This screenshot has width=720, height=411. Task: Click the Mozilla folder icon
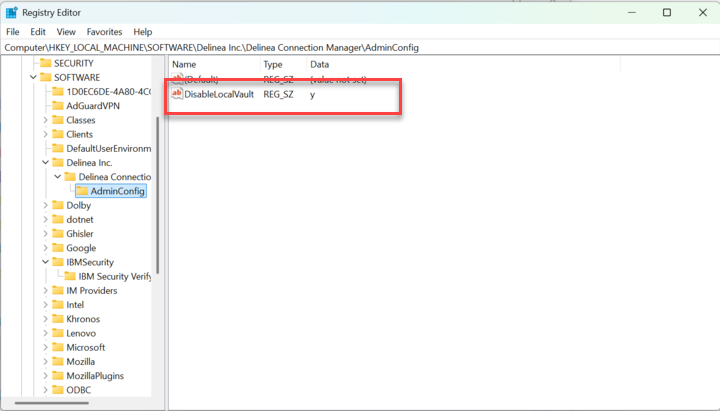[x=57, y=361]
